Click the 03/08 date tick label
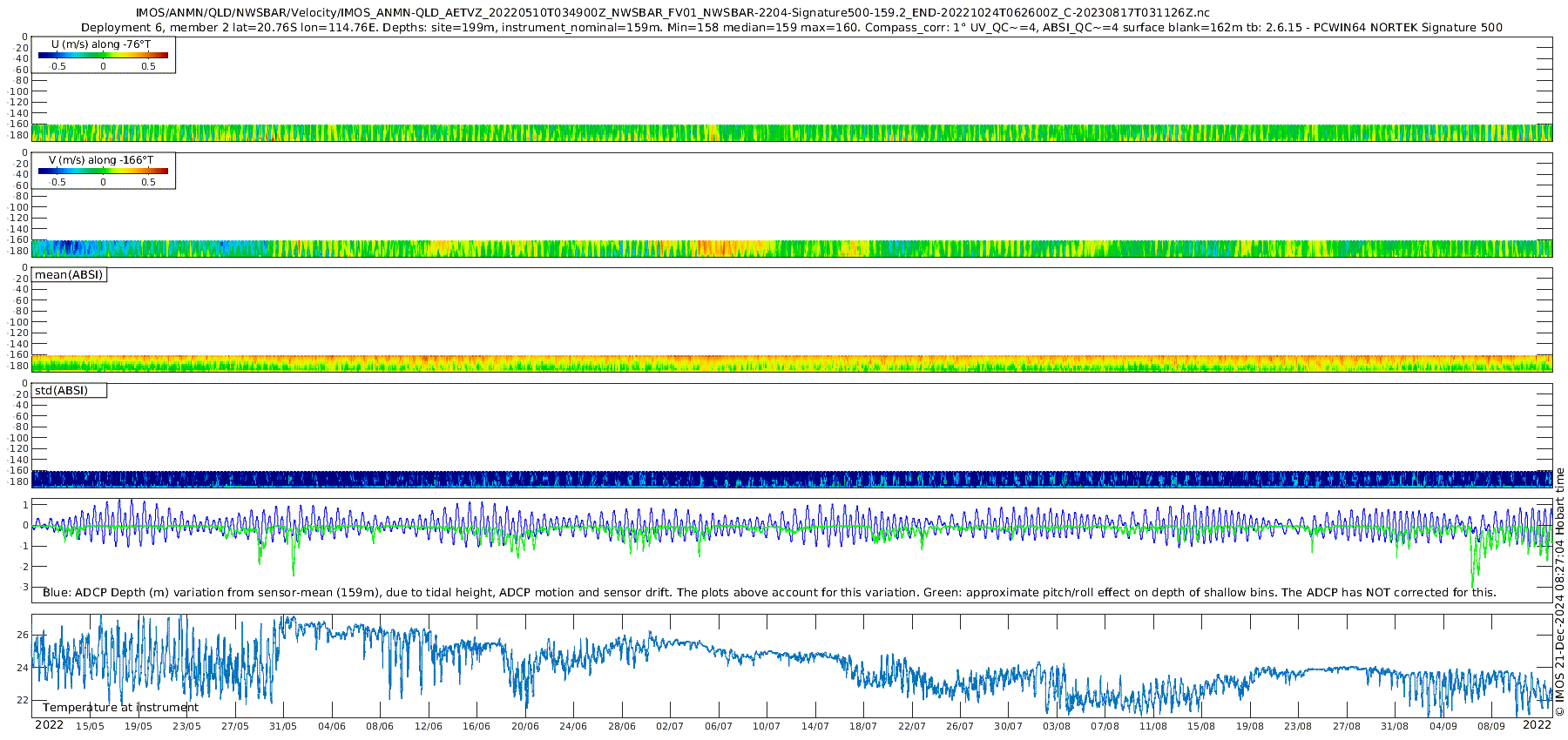1568x740 pixels. [1057, 726]
